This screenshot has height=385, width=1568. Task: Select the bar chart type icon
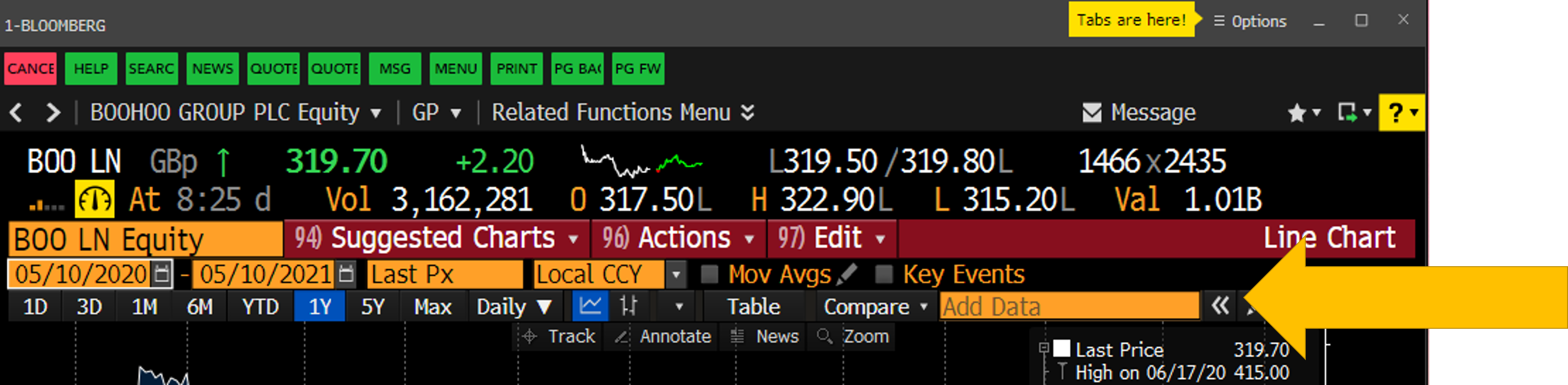pyautogui.click(x=629, y=307)
